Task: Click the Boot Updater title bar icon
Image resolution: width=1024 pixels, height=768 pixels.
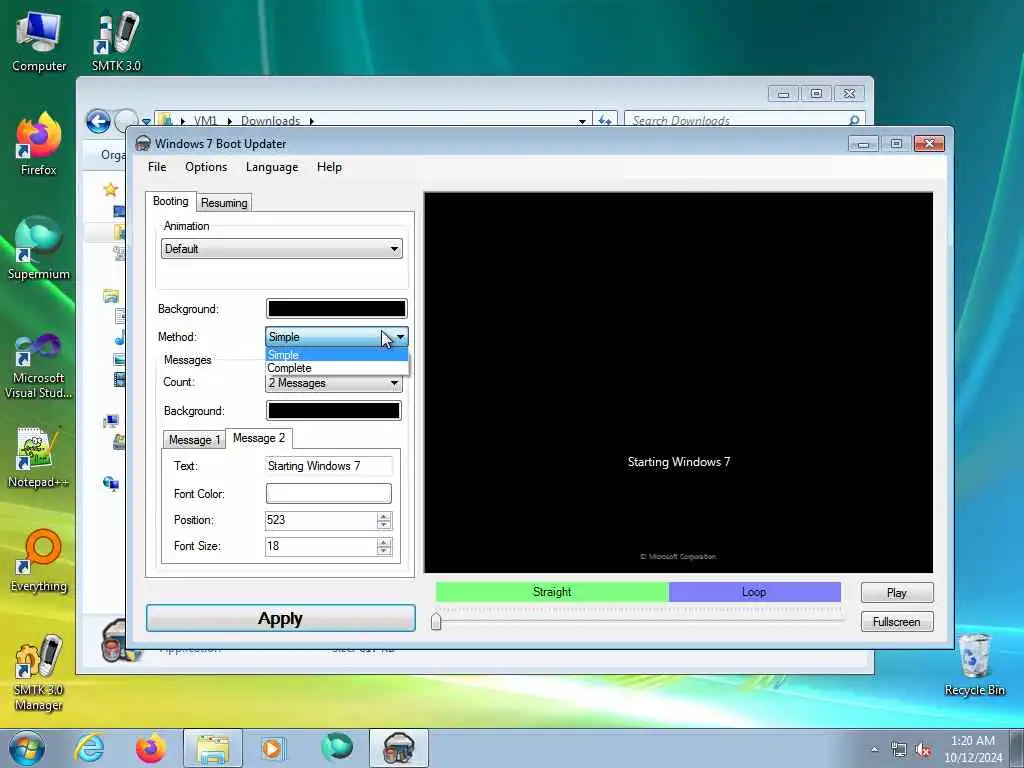Action: coord(143,144)
